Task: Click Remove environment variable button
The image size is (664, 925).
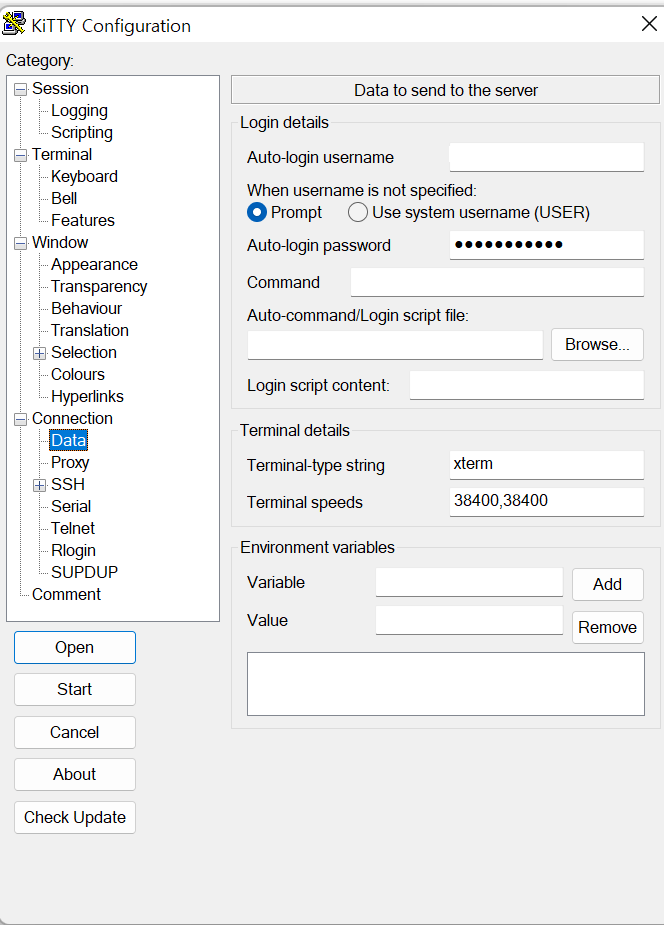Action: pyautogui.click(x=607, y=628)
